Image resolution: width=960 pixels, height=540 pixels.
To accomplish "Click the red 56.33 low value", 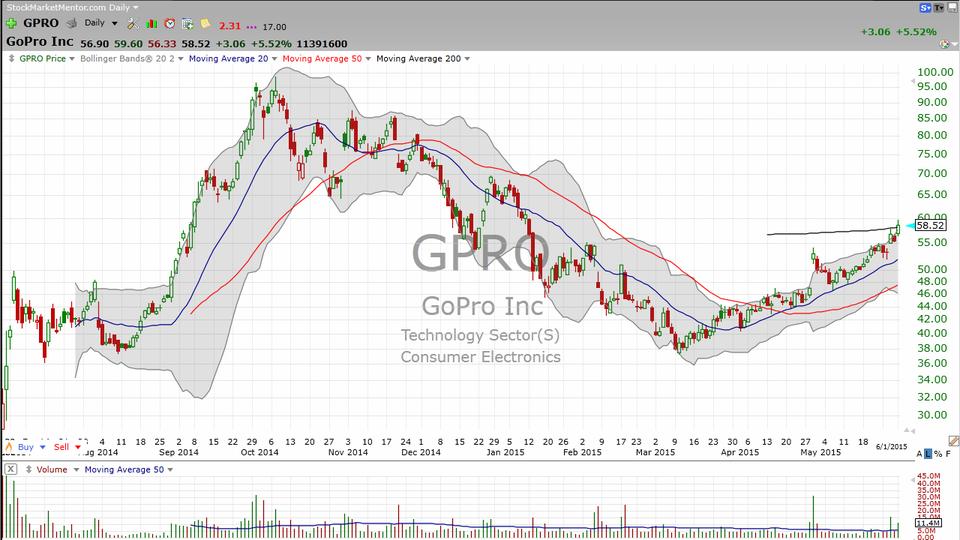I will point(162,44).
